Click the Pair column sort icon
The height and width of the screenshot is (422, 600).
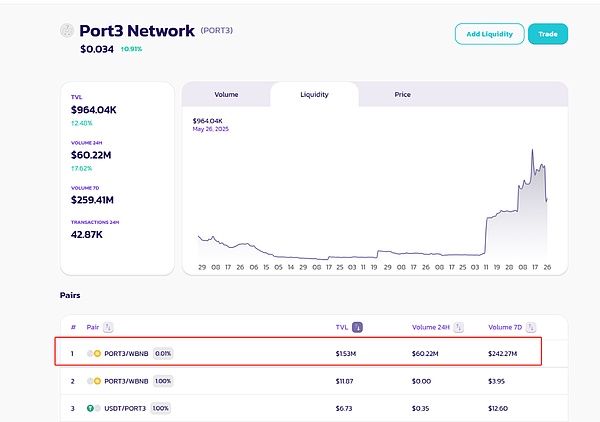pyautogui.click(x=108, y=327)
